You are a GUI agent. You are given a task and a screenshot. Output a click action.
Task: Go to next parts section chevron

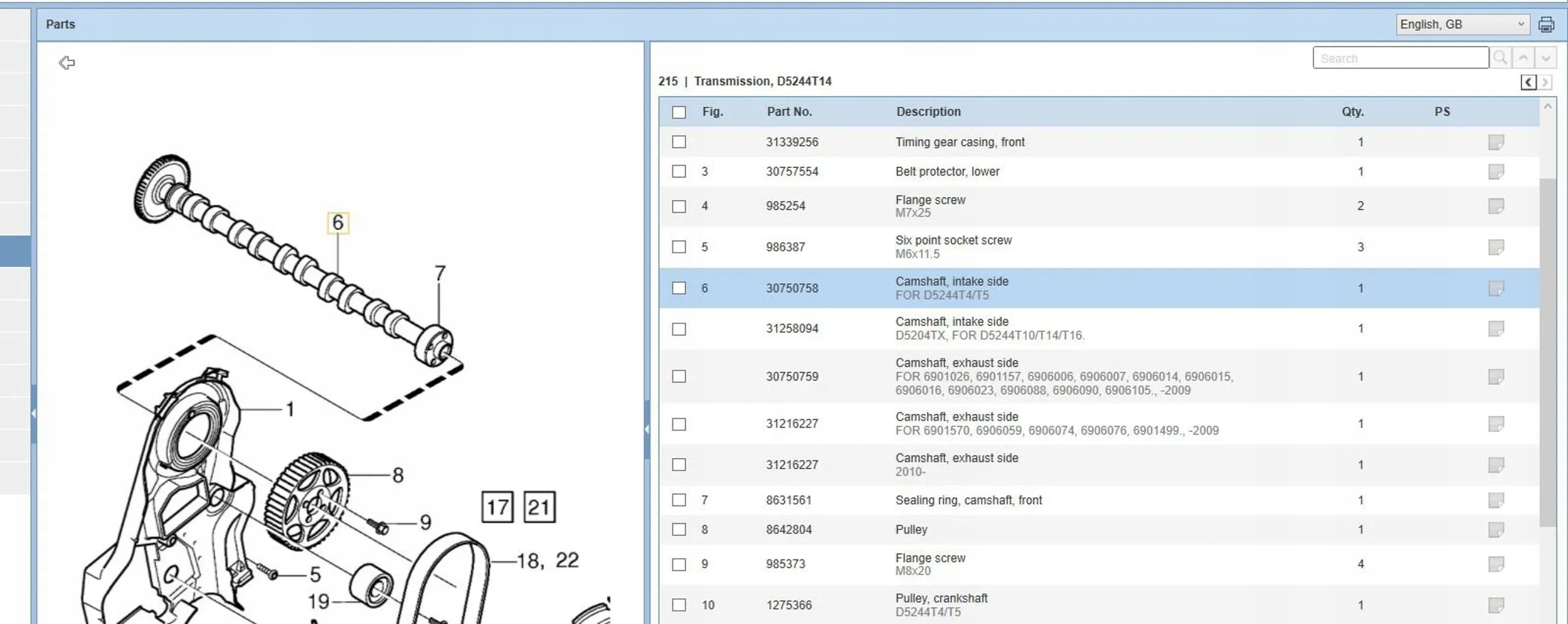click(1545, 82)
